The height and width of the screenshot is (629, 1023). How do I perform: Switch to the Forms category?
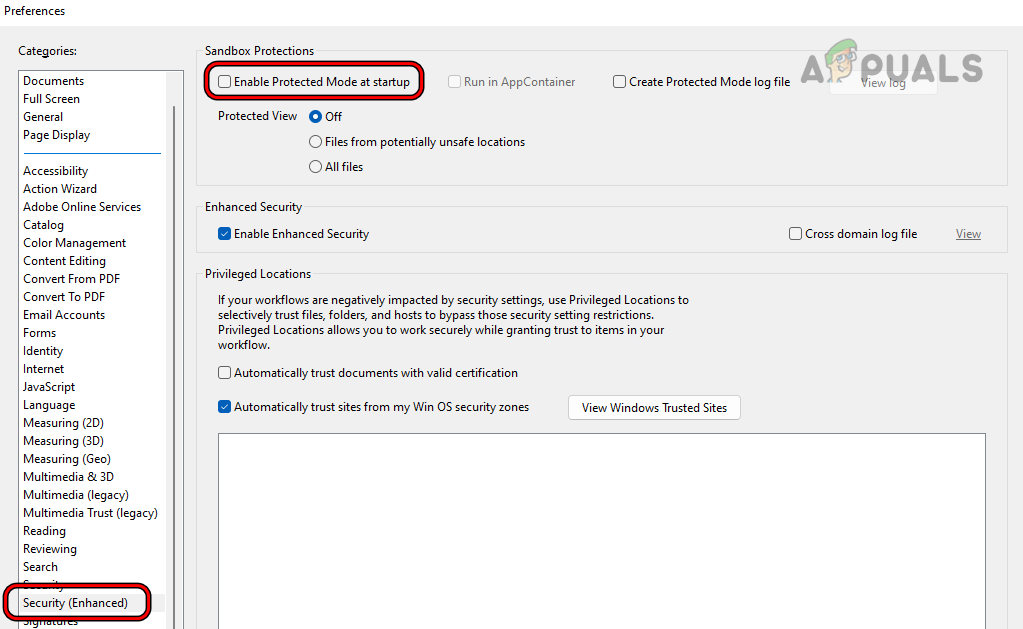[x=39, y=332]
